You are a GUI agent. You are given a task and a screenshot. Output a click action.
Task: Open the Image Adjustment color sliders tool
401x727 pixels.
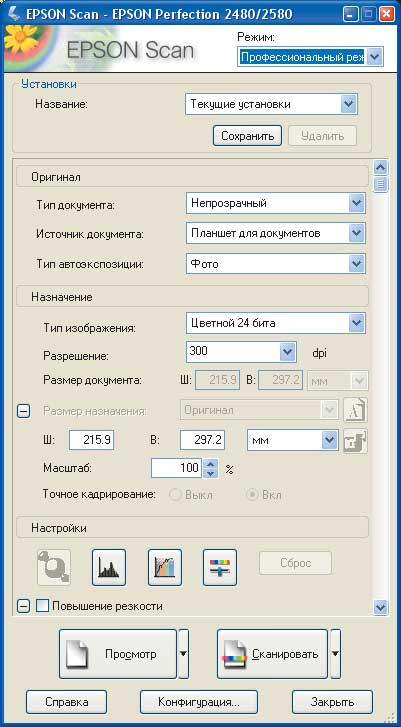click(220, 567)
